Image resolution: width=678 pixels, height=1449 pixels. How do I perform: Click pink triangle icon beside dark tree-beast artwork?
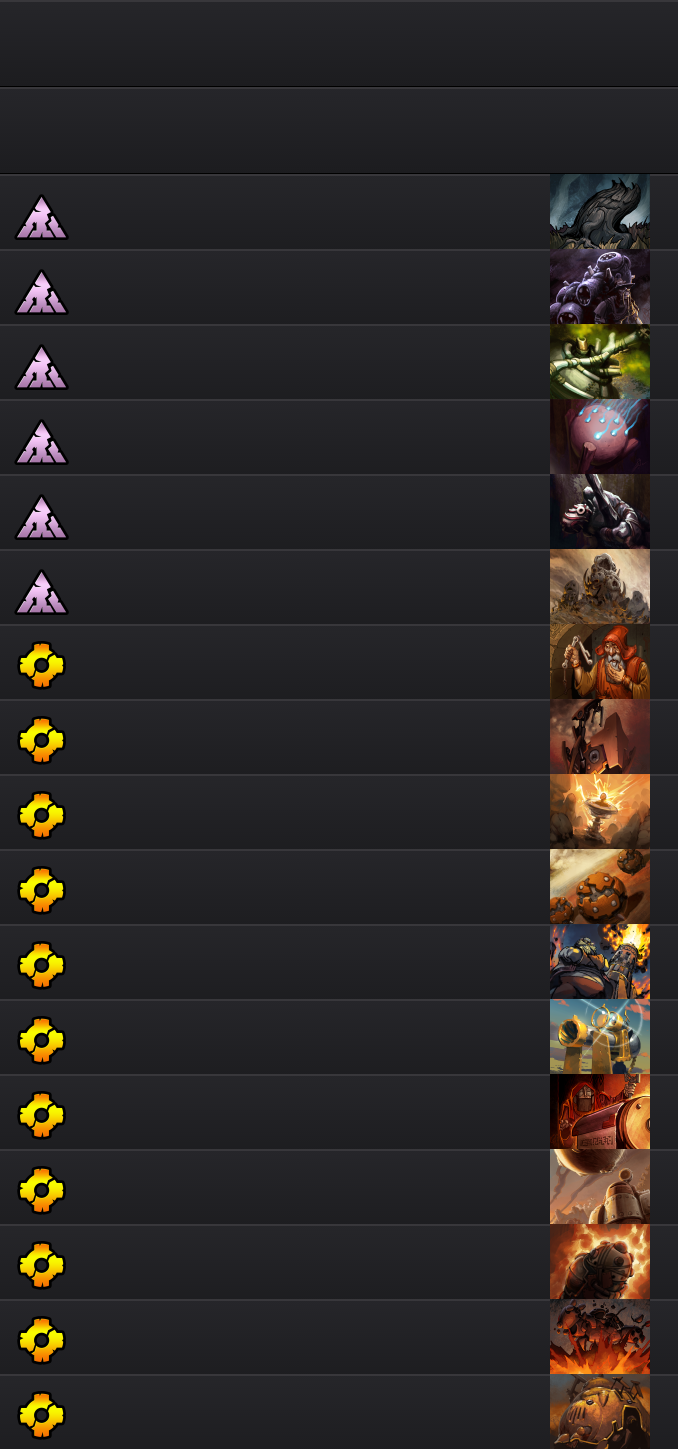tap(41, 217)
